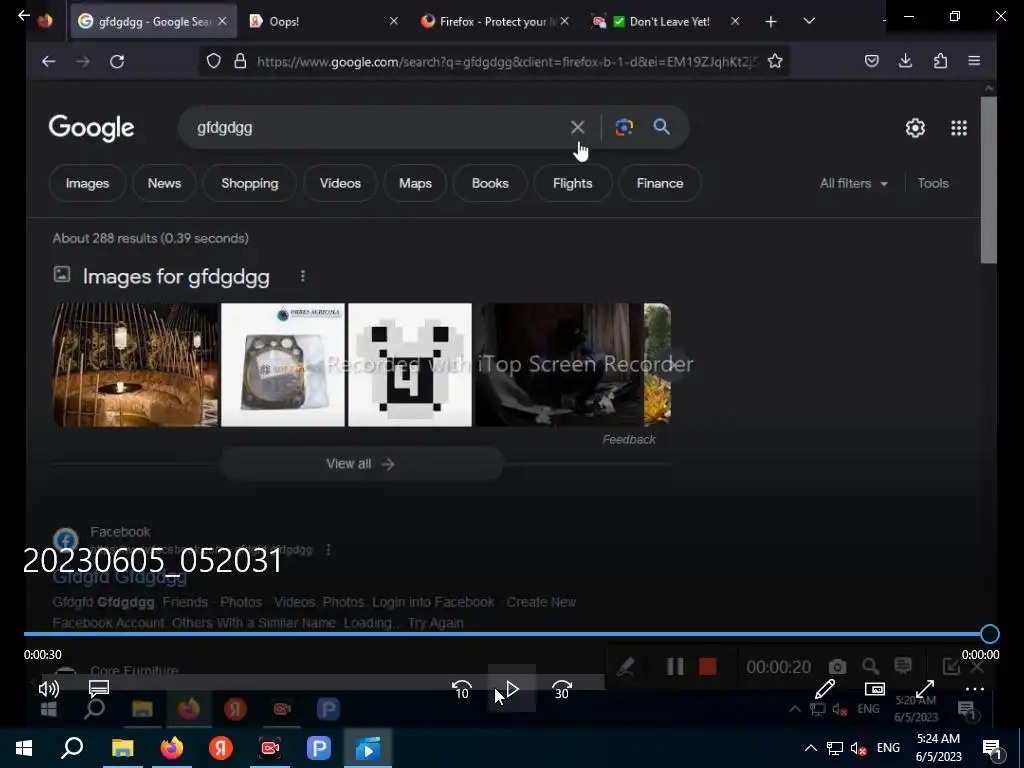1024x768 pixels.
Task: Open the player's three-dot more options
Action: (x=974, y=689)
